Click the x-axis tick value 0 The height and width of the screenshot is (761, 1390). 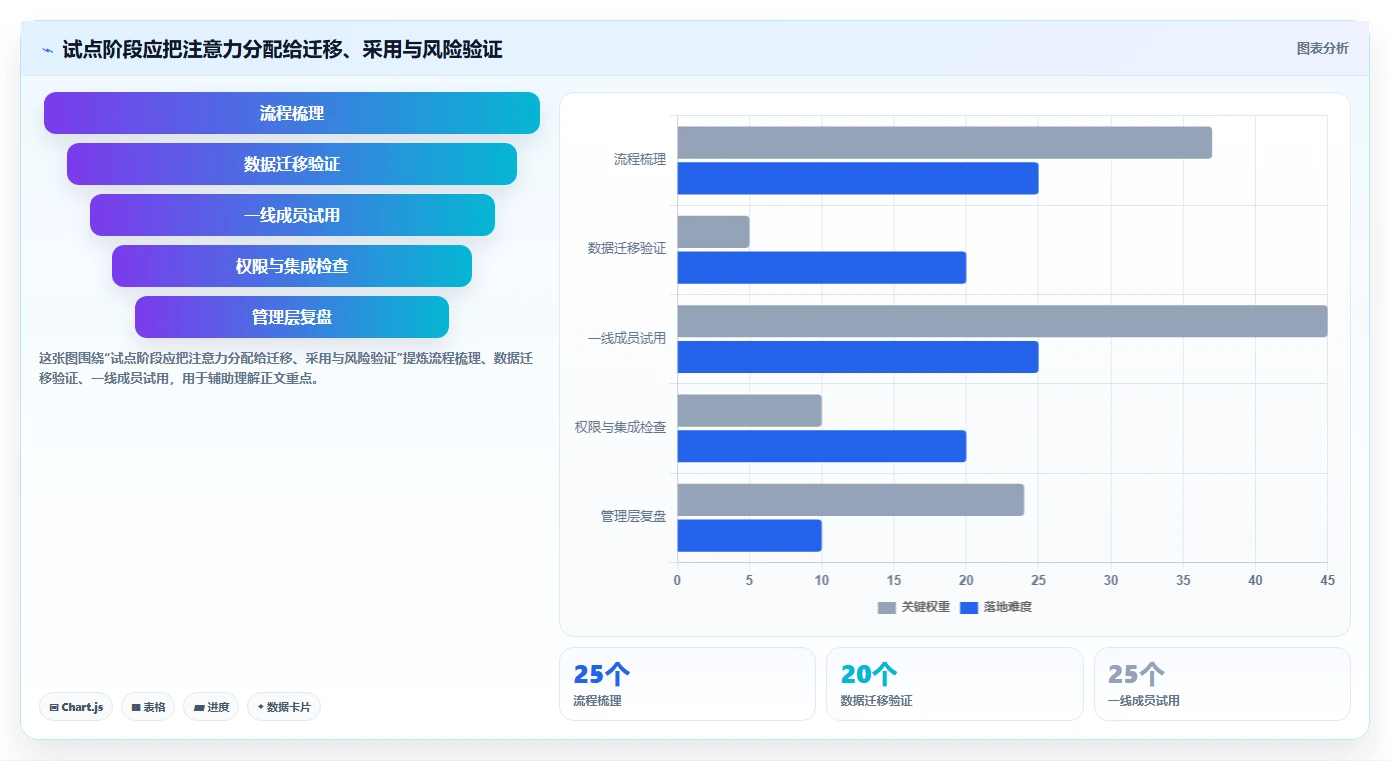(x=677, y=581)
